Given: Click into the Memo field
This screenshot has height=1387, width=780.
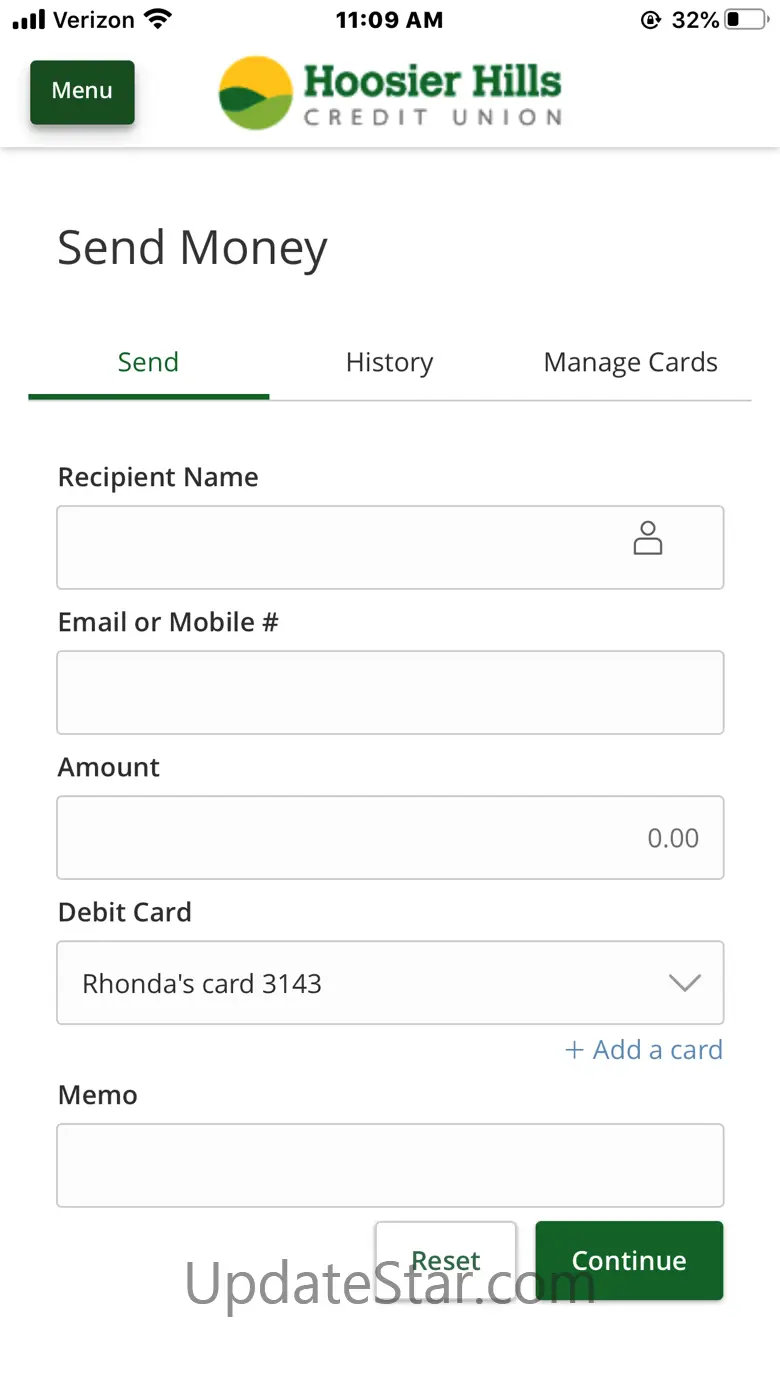Looking at the screenshot, I should coord(390,1165).
